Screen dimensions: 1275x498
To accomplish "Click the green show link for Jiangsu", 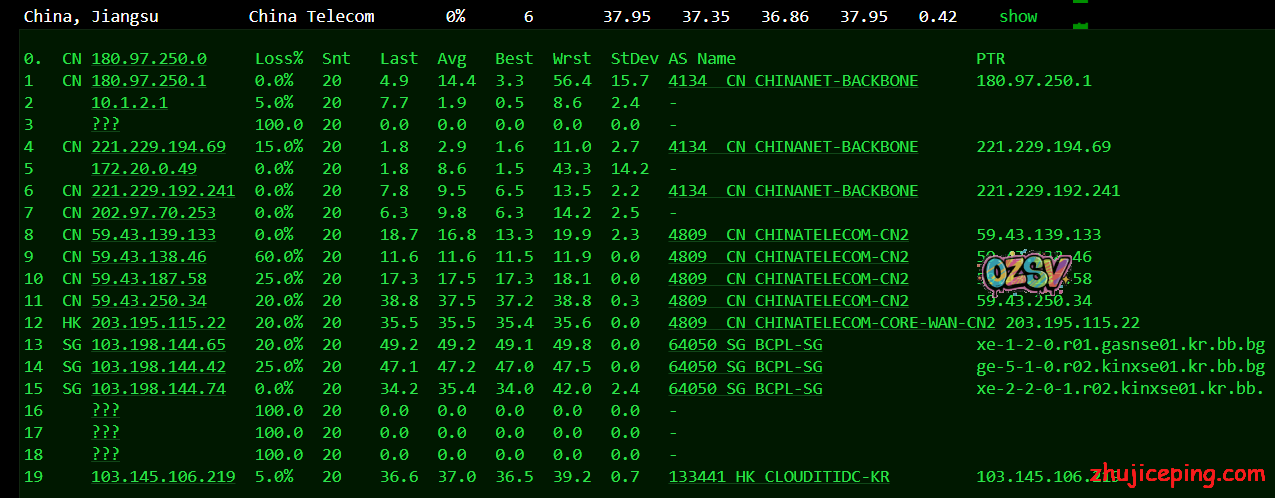I will (x=1018, y=16).
